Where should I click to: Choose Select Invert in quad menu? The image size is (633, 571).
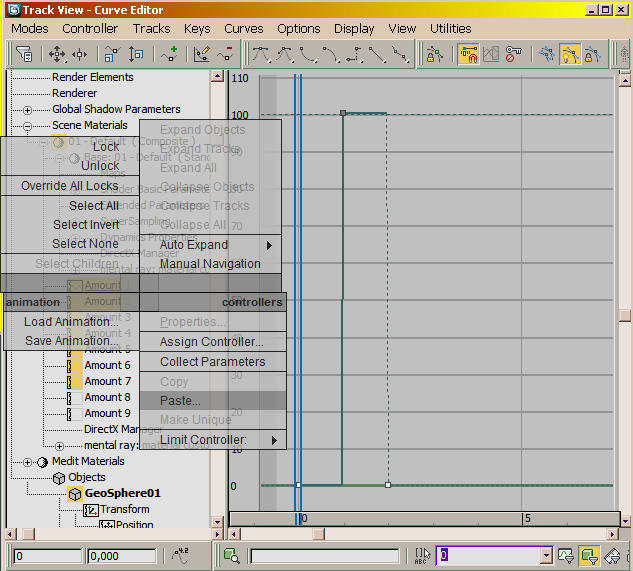69,225
